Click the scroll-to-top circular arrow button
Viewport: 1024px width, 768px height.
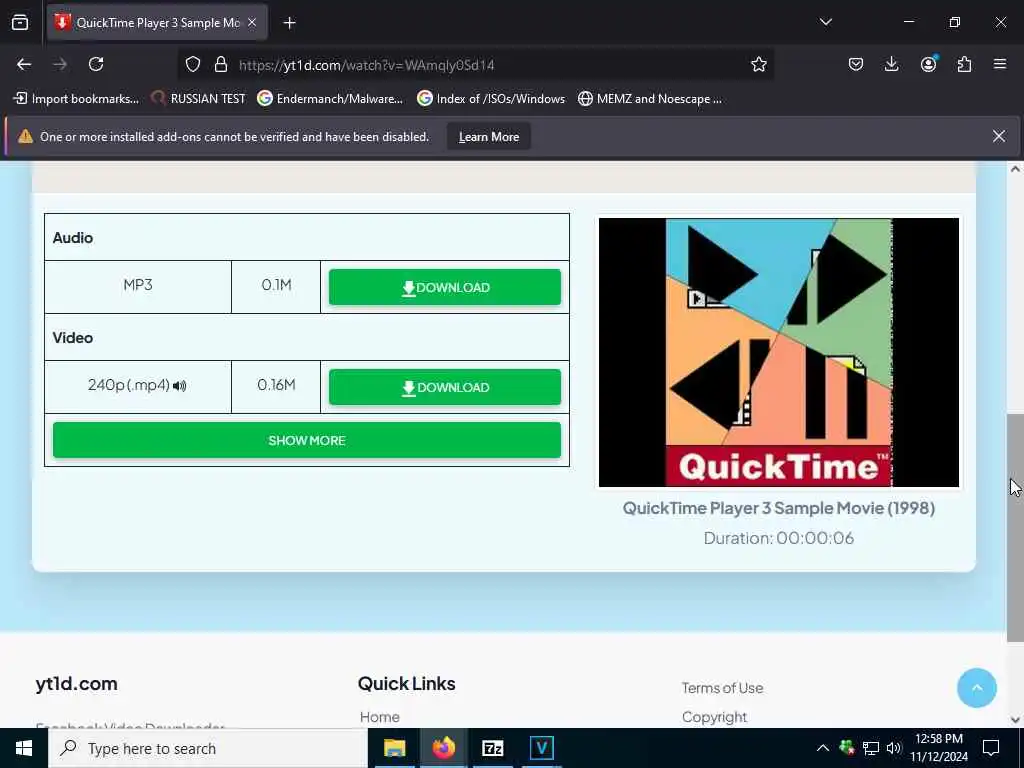(976, 688)
